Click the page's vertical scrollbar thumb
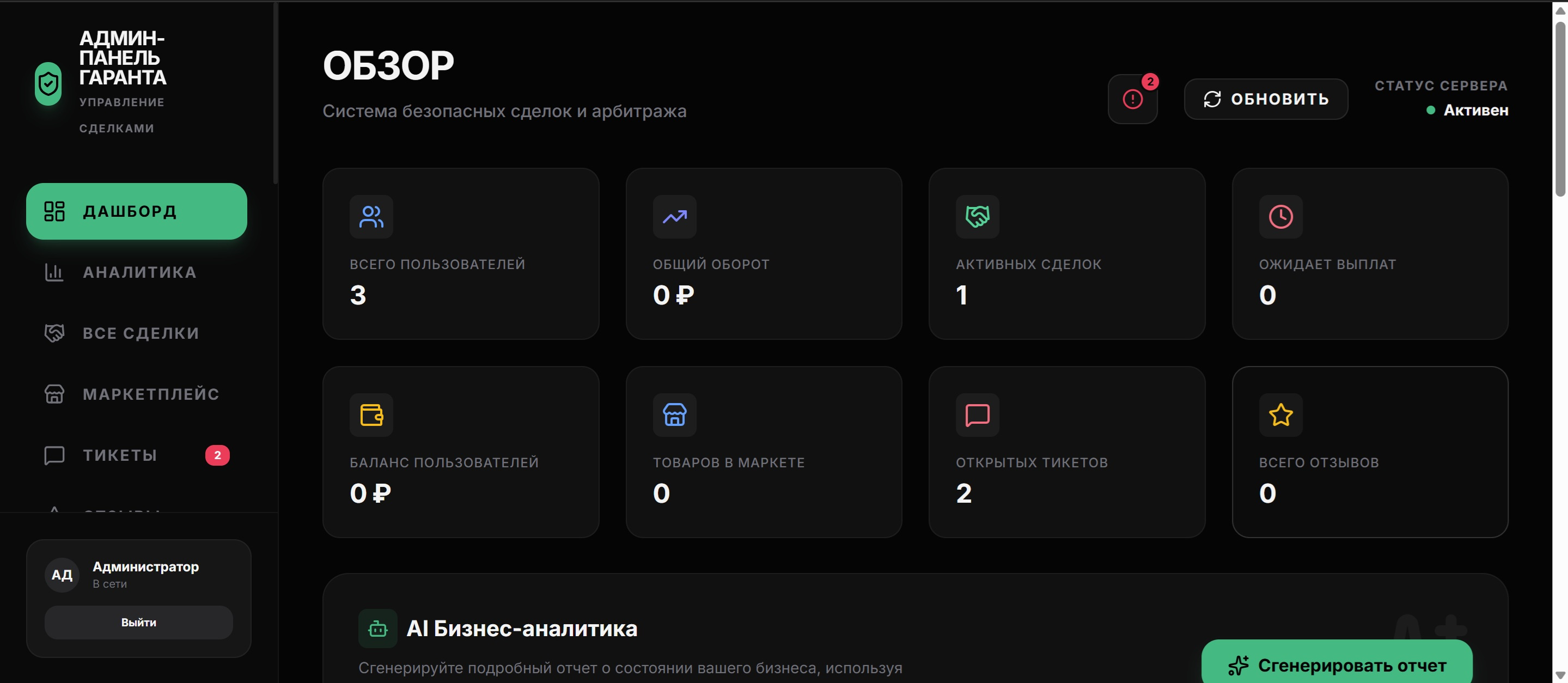The width and height of the screenshot is (1568, 683). [1560, 109]
